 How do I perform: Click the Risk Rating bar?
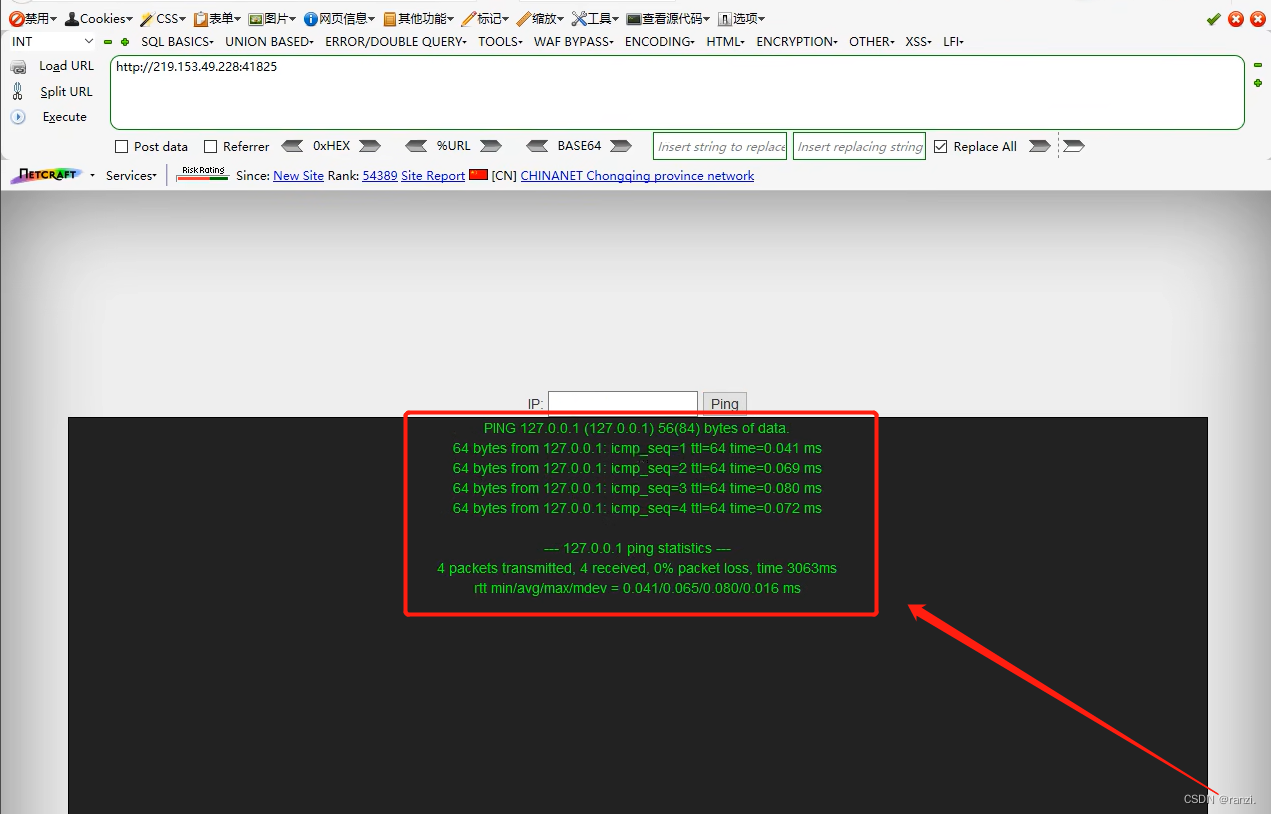pyautogui.click(x=203, y=175)
